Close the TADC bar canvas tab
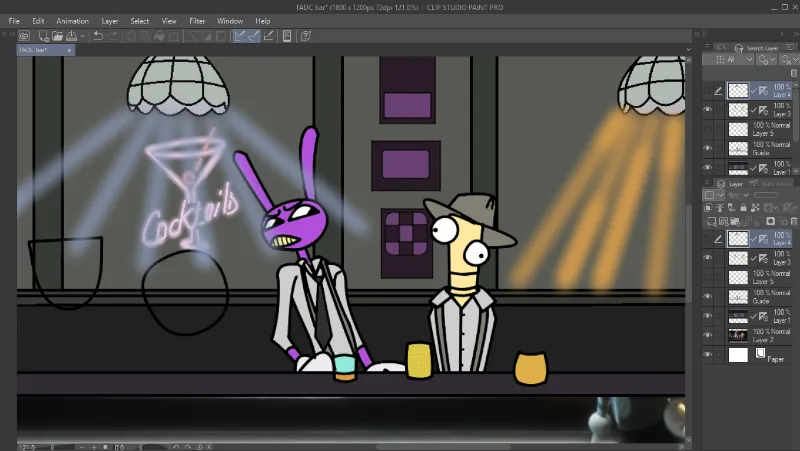The width and height of the screenshot is (800, 451). [69, 50]
